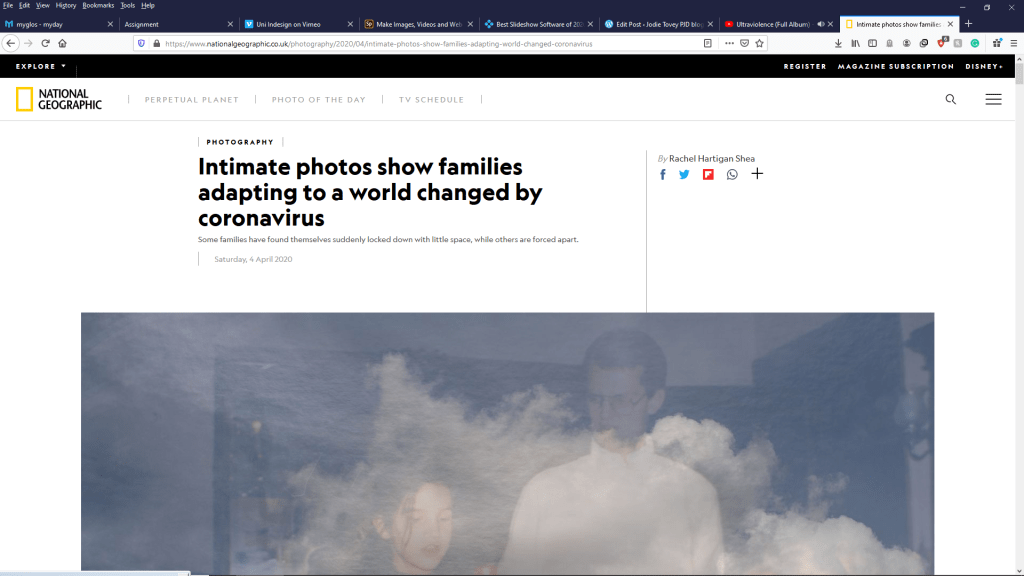Mute the Ultraviolence tab audio
Viewport: 1024px width, 576px height.
point(820,24)
